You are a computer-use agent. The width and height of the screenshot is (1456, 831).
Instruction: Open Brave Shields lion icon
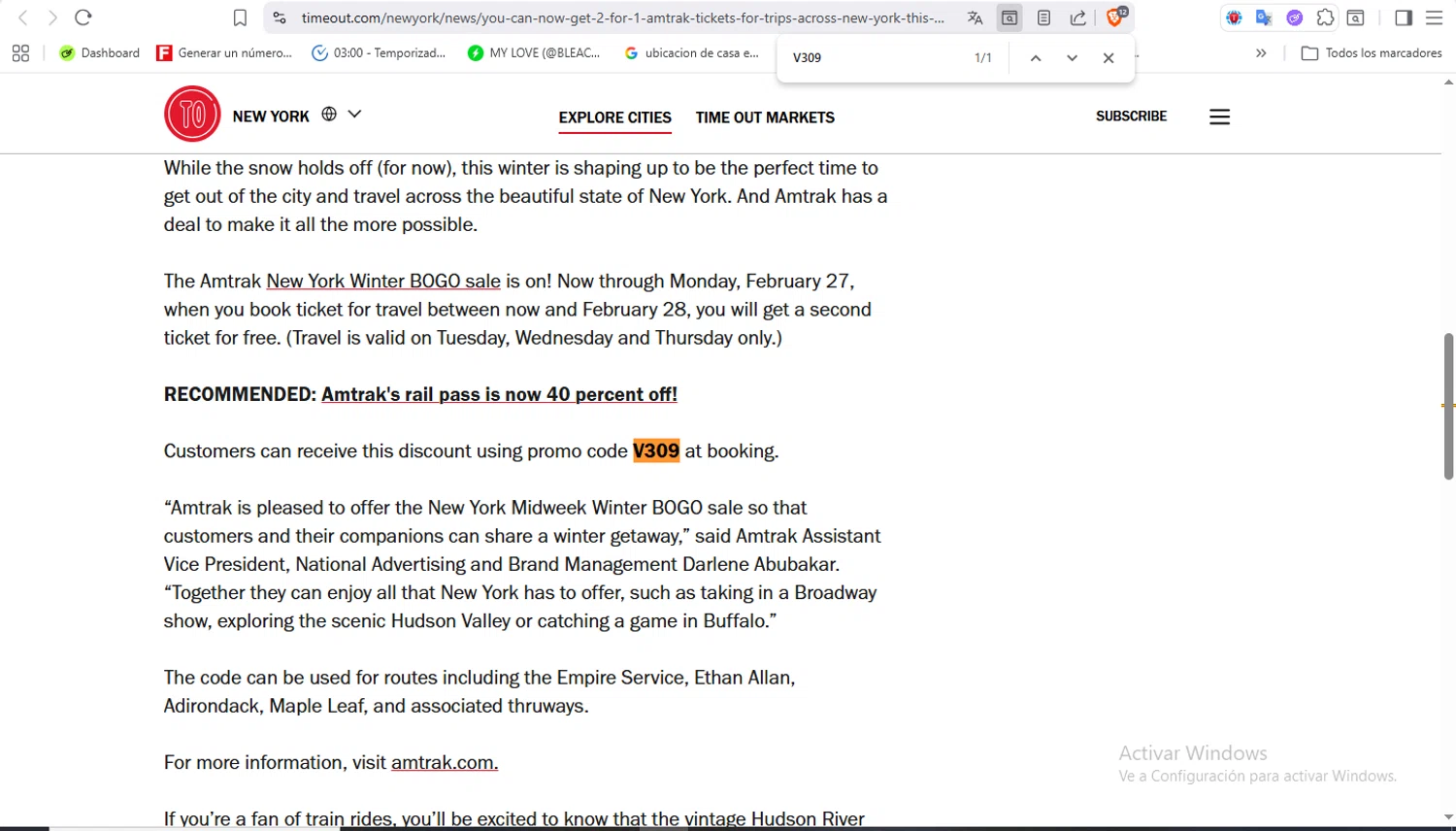(1115, 17)
